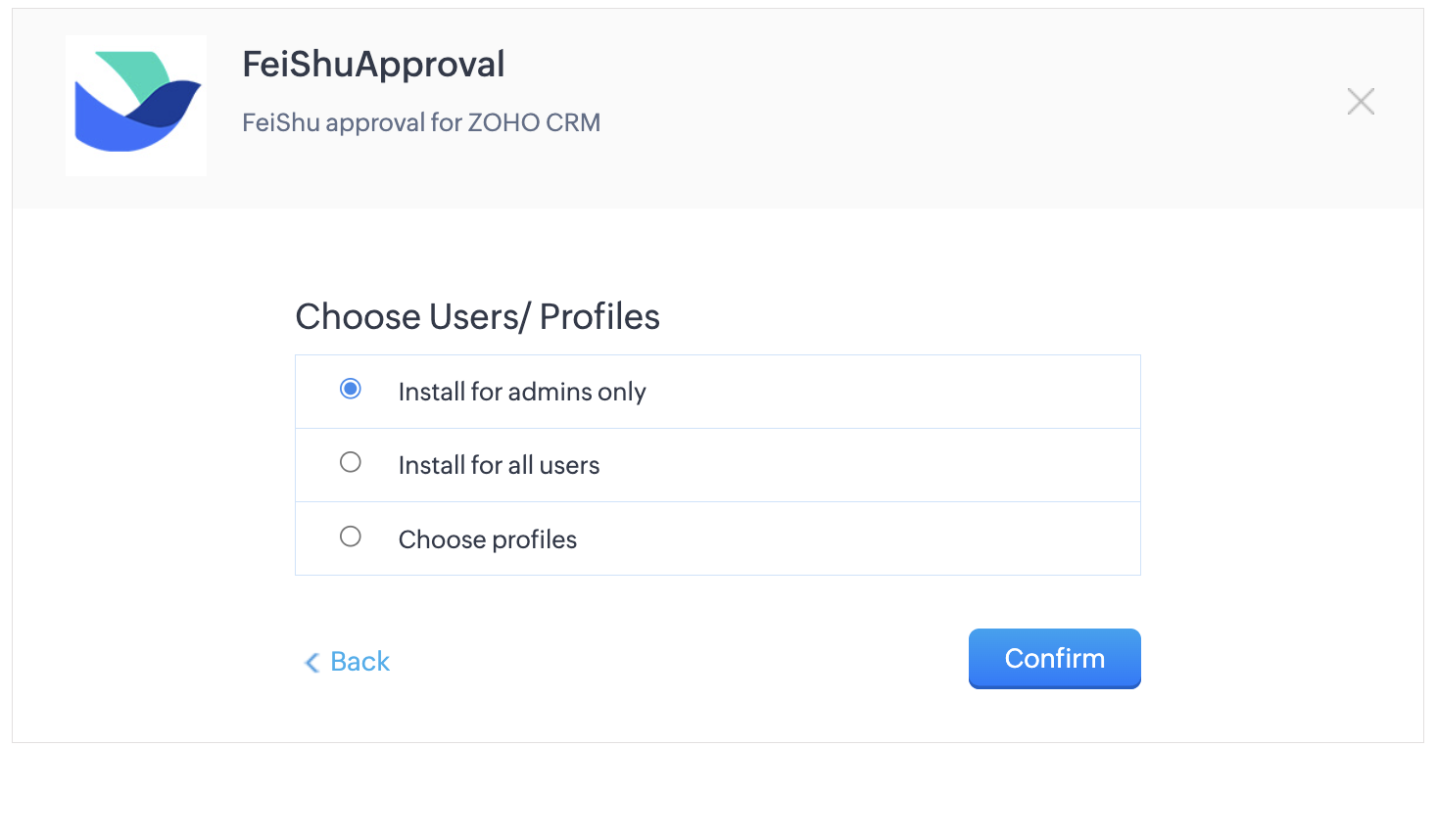Click the left chevron beside Back

(x=311, y=663)
